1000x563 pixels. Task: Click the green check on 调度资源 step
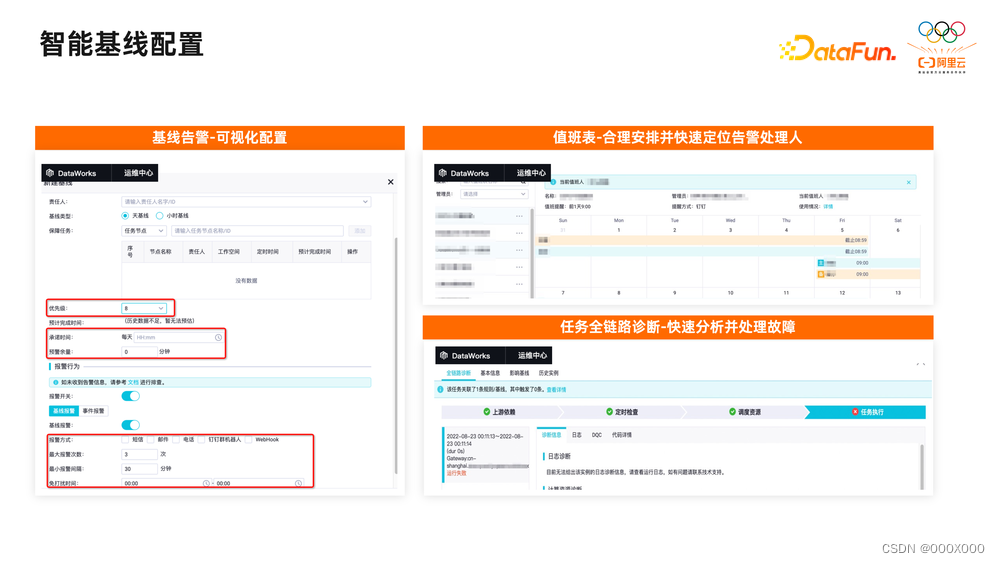click(x=732, y=412)
